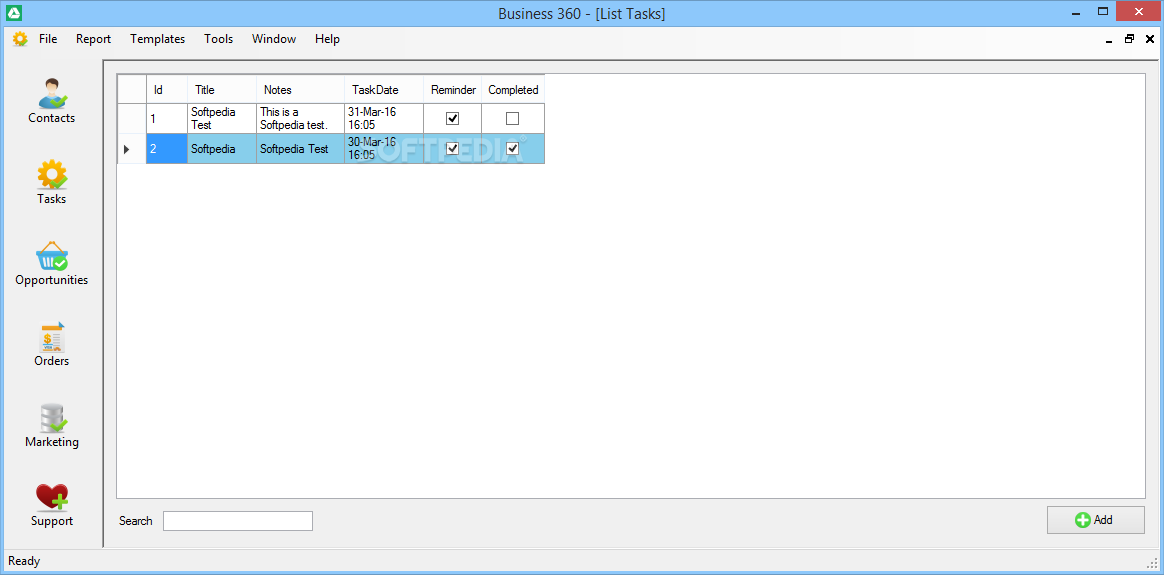Select row header of task 1
1164x575 pixels.
(x=132, y=119)
